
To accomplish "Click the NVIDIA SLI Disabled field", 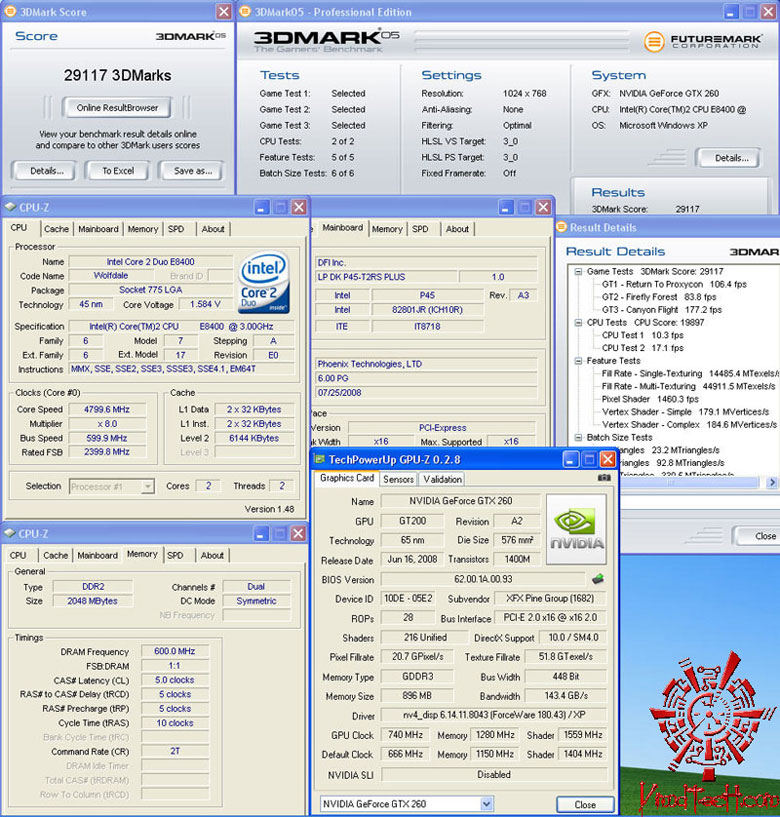I will (x=494, y=775).
